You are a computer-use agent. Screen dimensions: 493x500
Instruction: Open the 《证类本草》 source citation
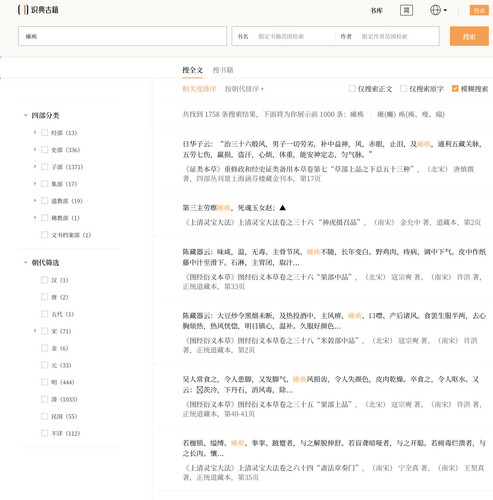pyautogui.click(x=328, y=174)
